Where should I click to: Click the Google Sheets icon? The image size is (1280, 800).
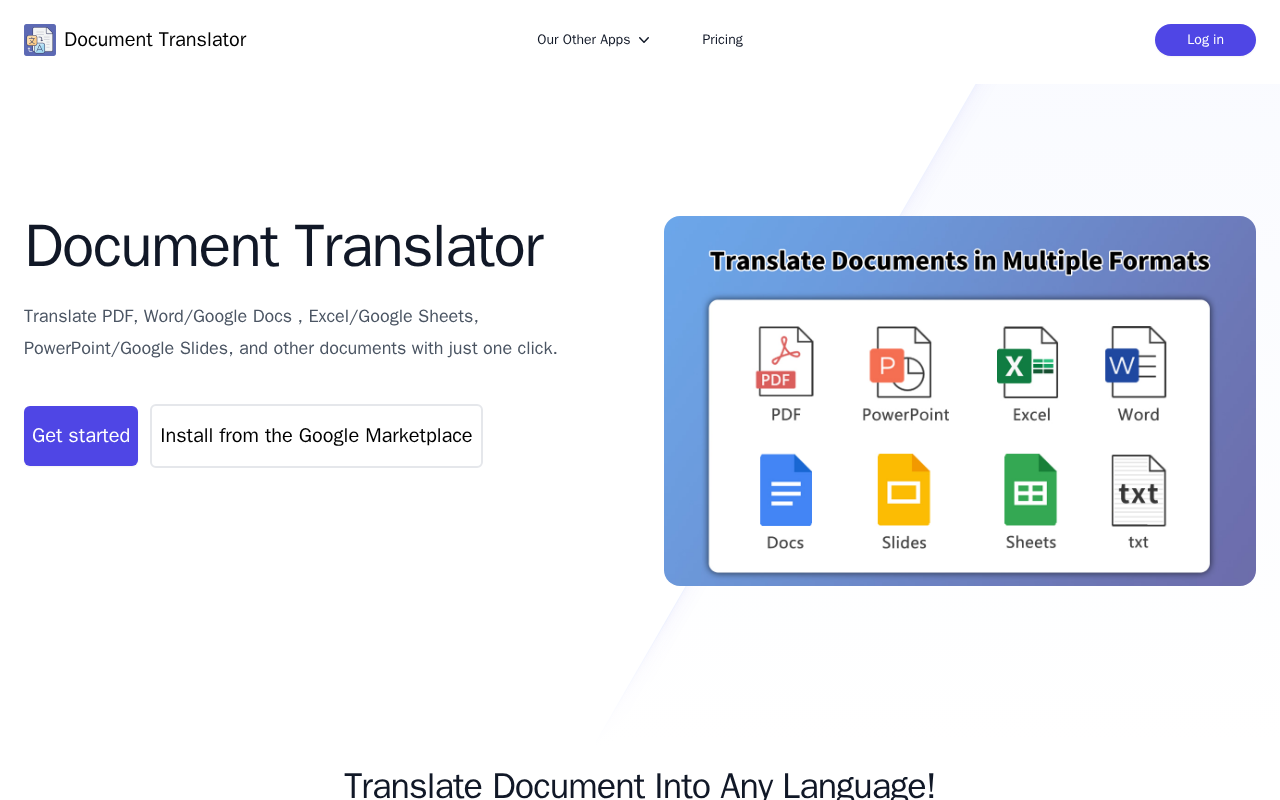(x=1030, y=490)
